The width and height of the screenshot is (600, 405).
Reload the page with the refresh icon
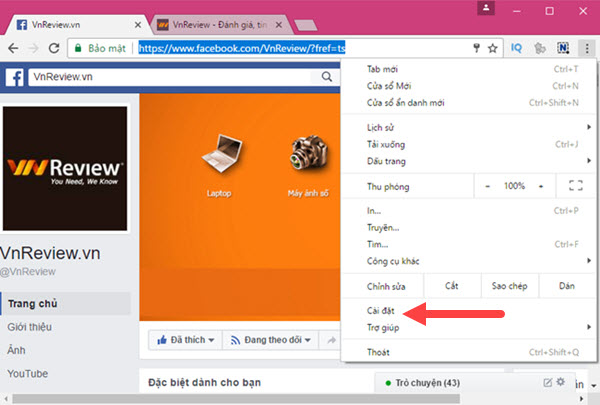click(54, 48)
